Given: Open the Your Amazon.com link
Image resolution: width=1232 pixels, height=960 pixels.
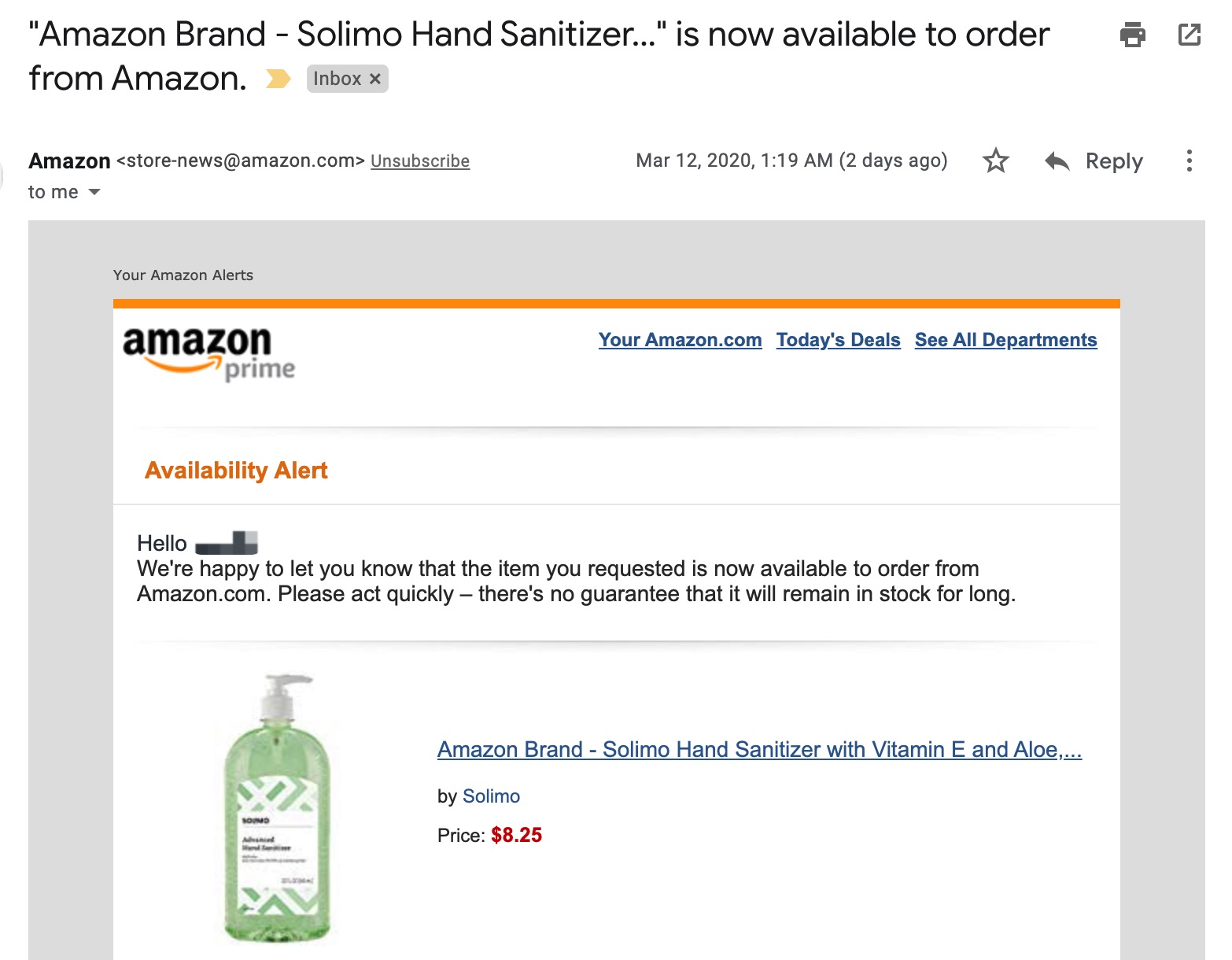Looking at the screenshot, I should click(680, 340).
